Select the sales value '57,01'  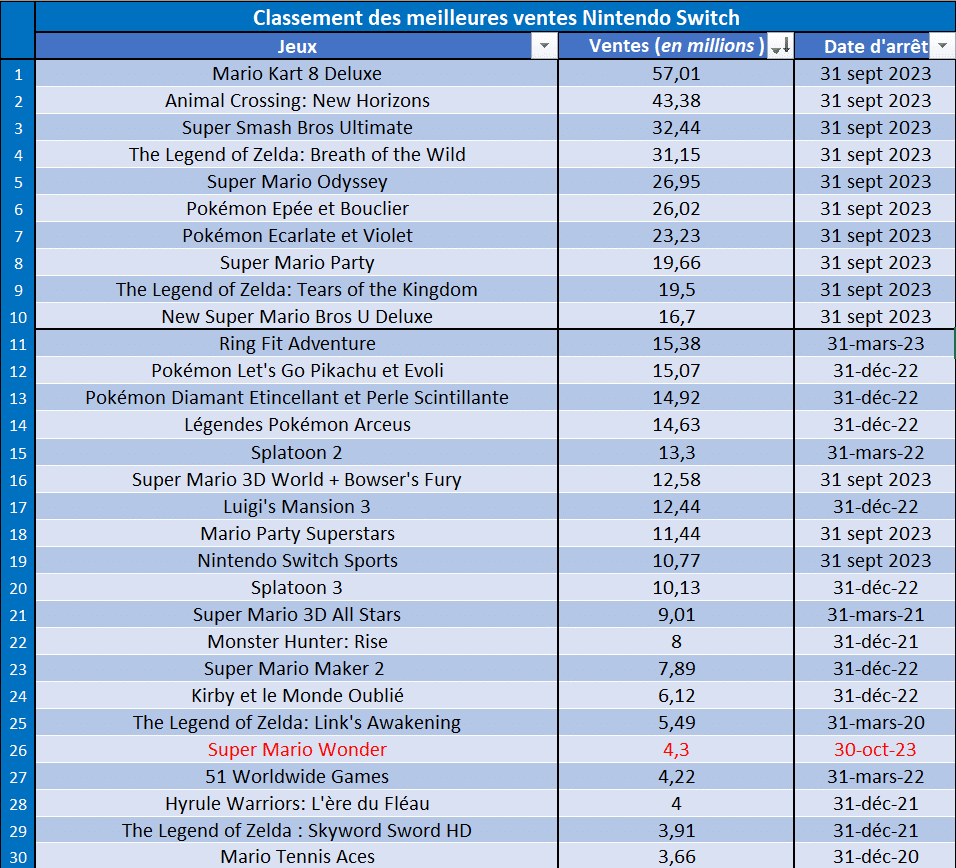pyautogui.click(x=676, y=74)
